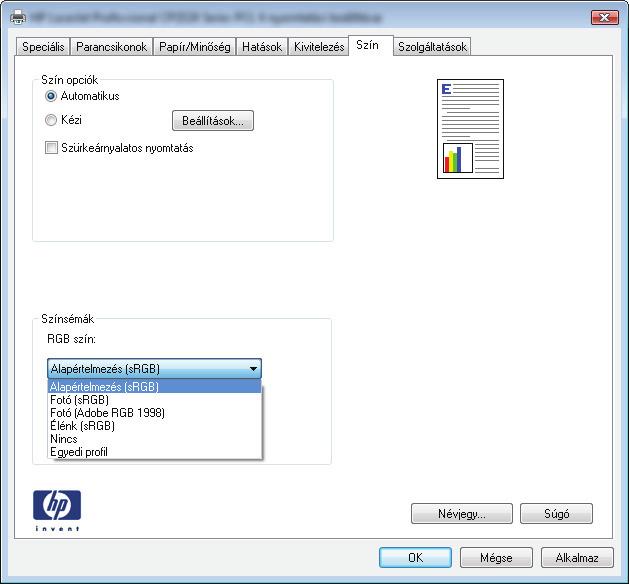Collapse the RGB szín dropdown arrow
This screenshot has height=584, width=629.
tap(253, 369)
